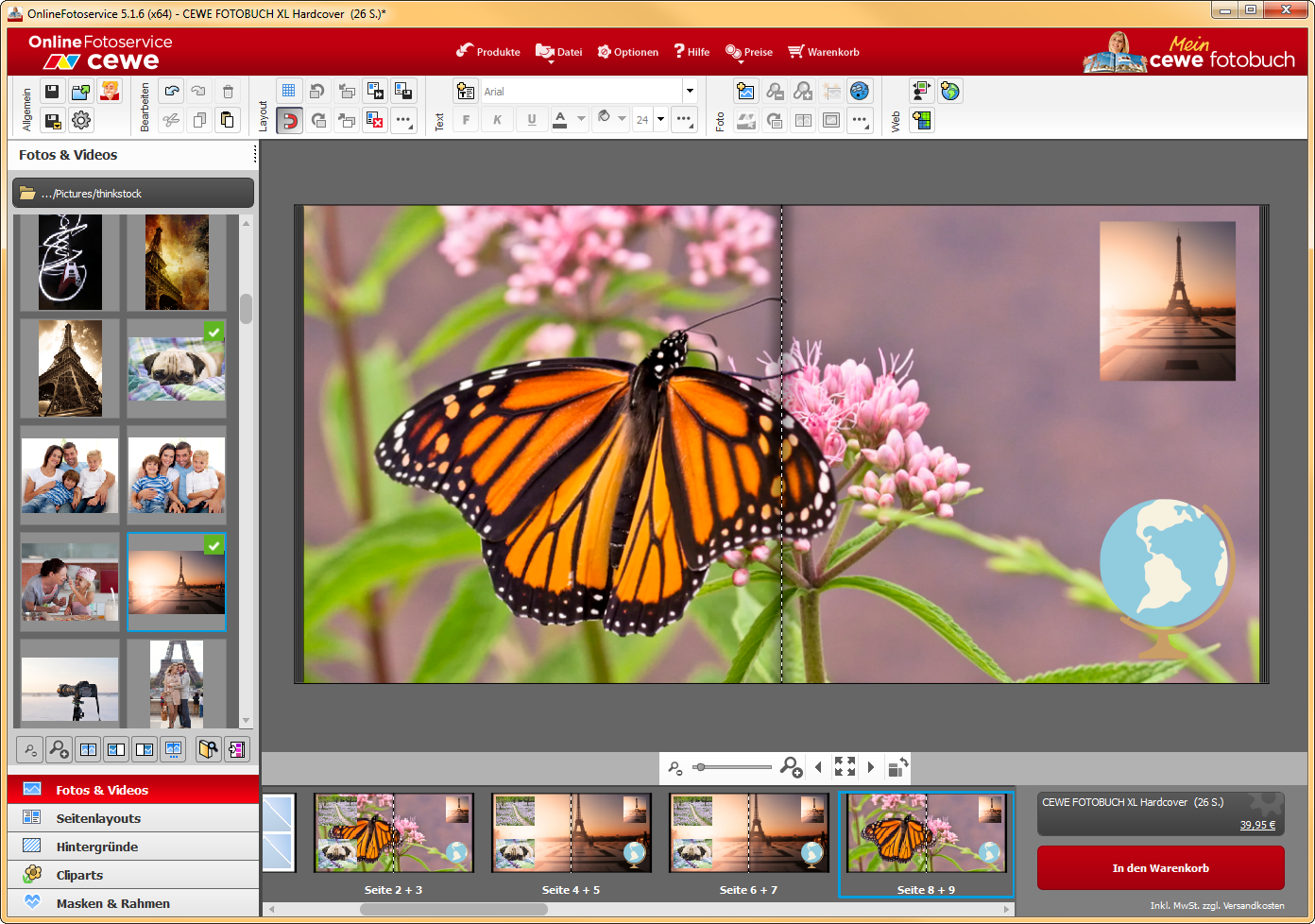The width and height of the screenshot is (1315, 924).
Task: Open the Arial font dropdown
Action: [690, 92]
